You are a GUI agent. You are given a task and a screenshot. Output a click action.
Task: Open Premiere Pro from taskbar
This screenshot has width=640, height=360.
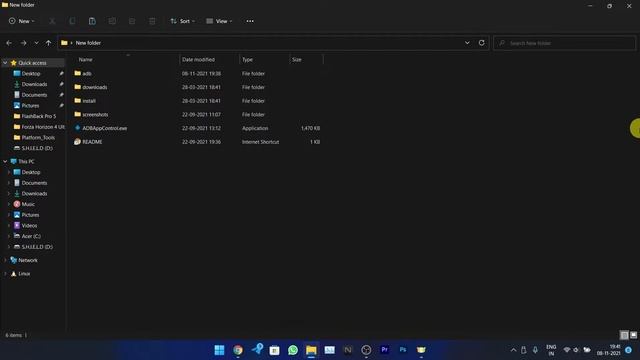[384, 350]
